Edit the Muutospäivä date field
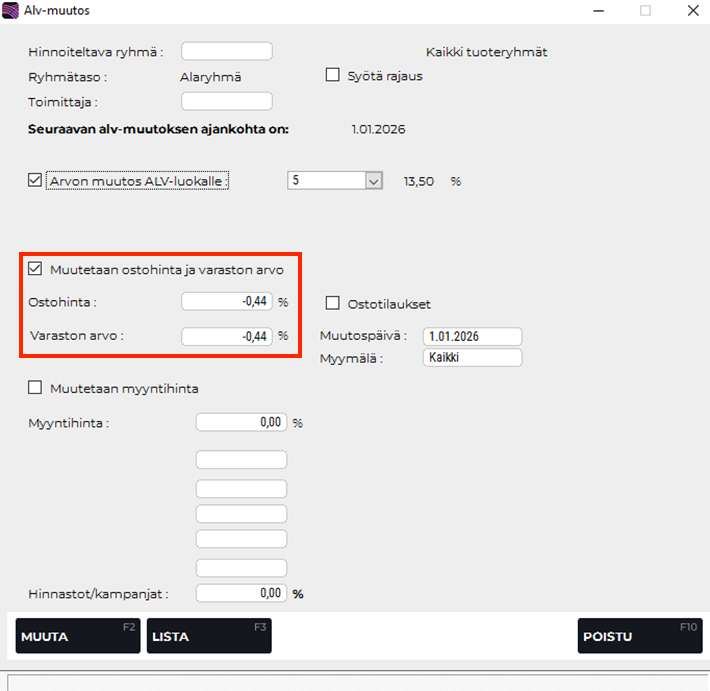This screenshot has height=691, width=710. [x=472, y=336]
